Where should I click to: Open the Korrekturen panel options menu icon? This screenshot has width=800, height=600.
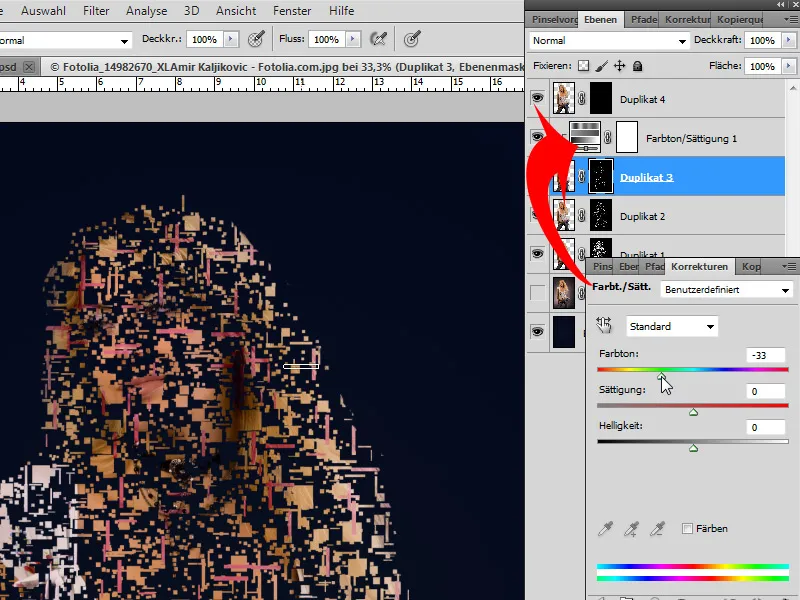pos(789,266)
